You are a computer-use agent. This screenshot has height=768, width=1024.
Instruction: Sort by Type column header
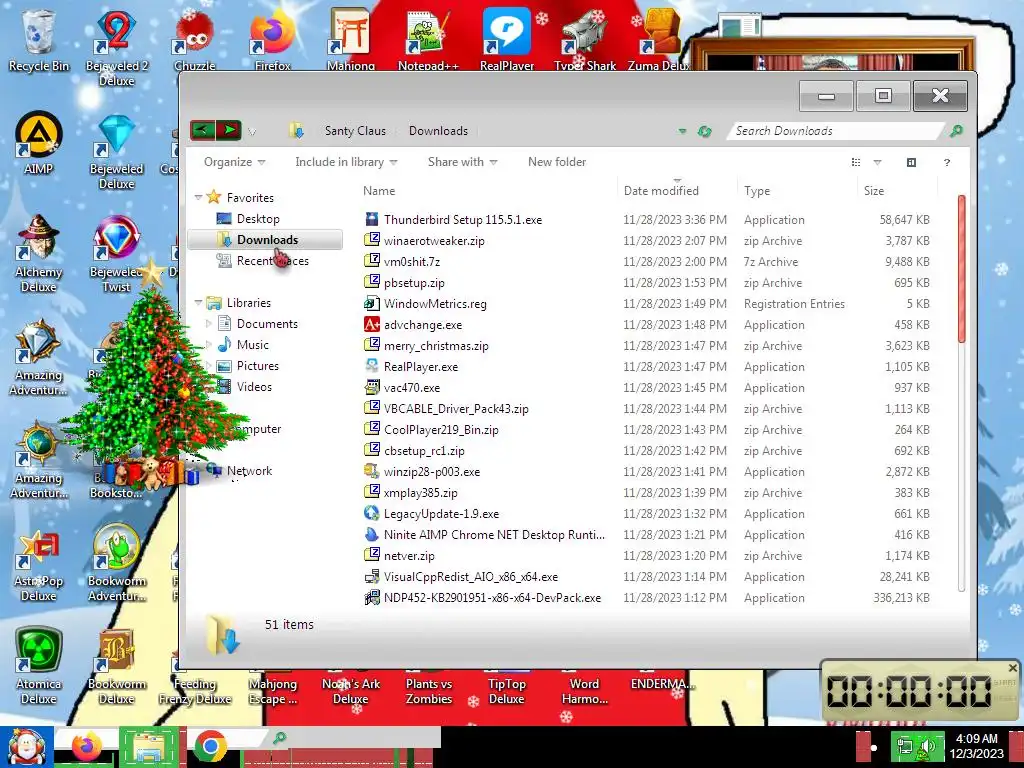pyautogui.click(x=757, y=191)
